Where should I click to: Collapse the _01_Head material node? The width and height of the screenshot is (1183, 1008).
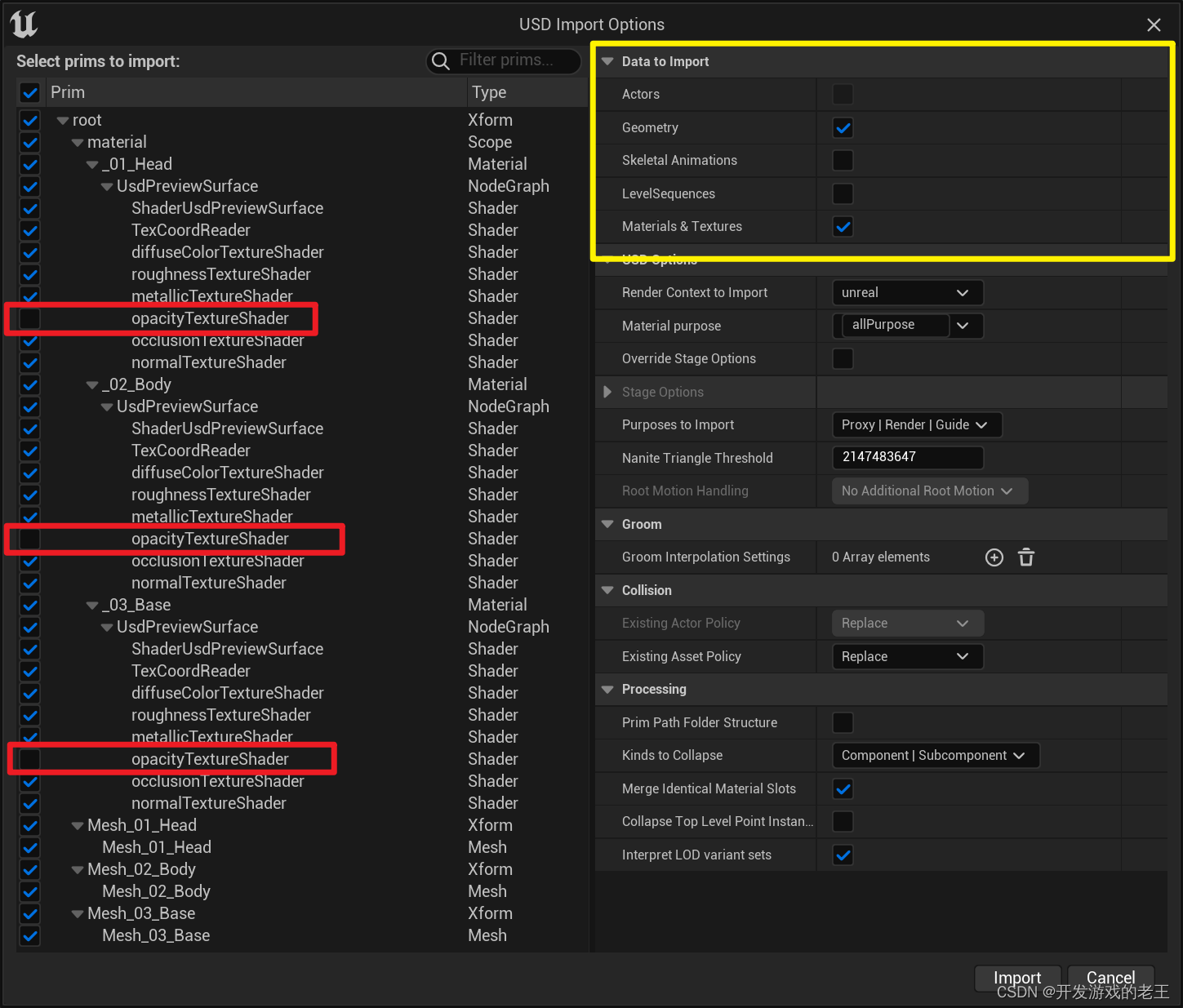(92, 165)
